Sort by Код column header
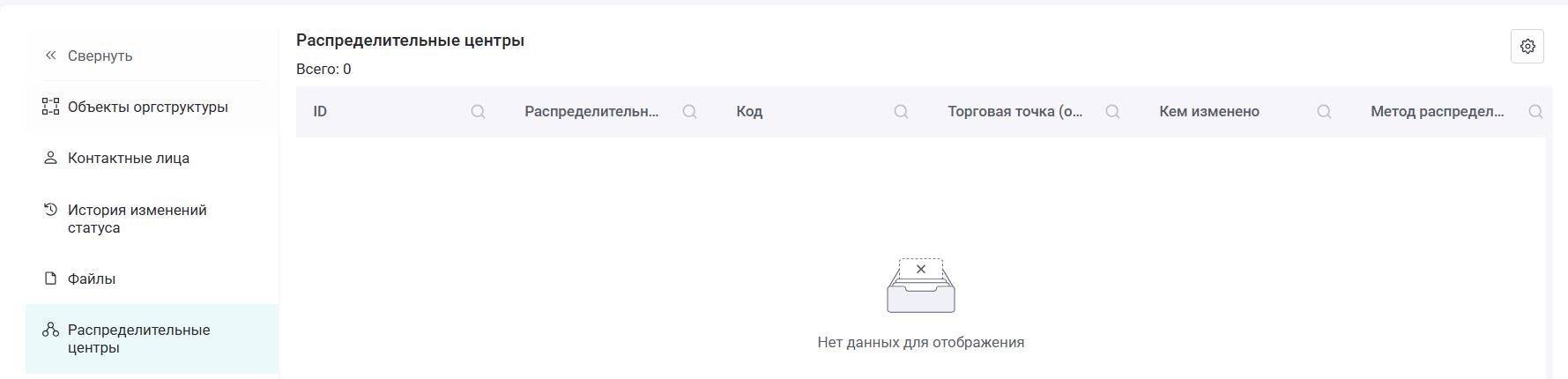The width and height of the screenshot is (1568, 379). coord(749,111)
